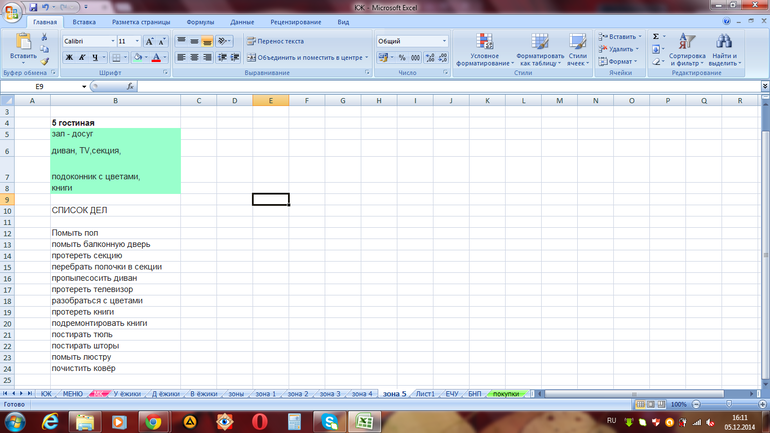
Task: Align text to the top of the cell
Action: (x=182, y=41)
